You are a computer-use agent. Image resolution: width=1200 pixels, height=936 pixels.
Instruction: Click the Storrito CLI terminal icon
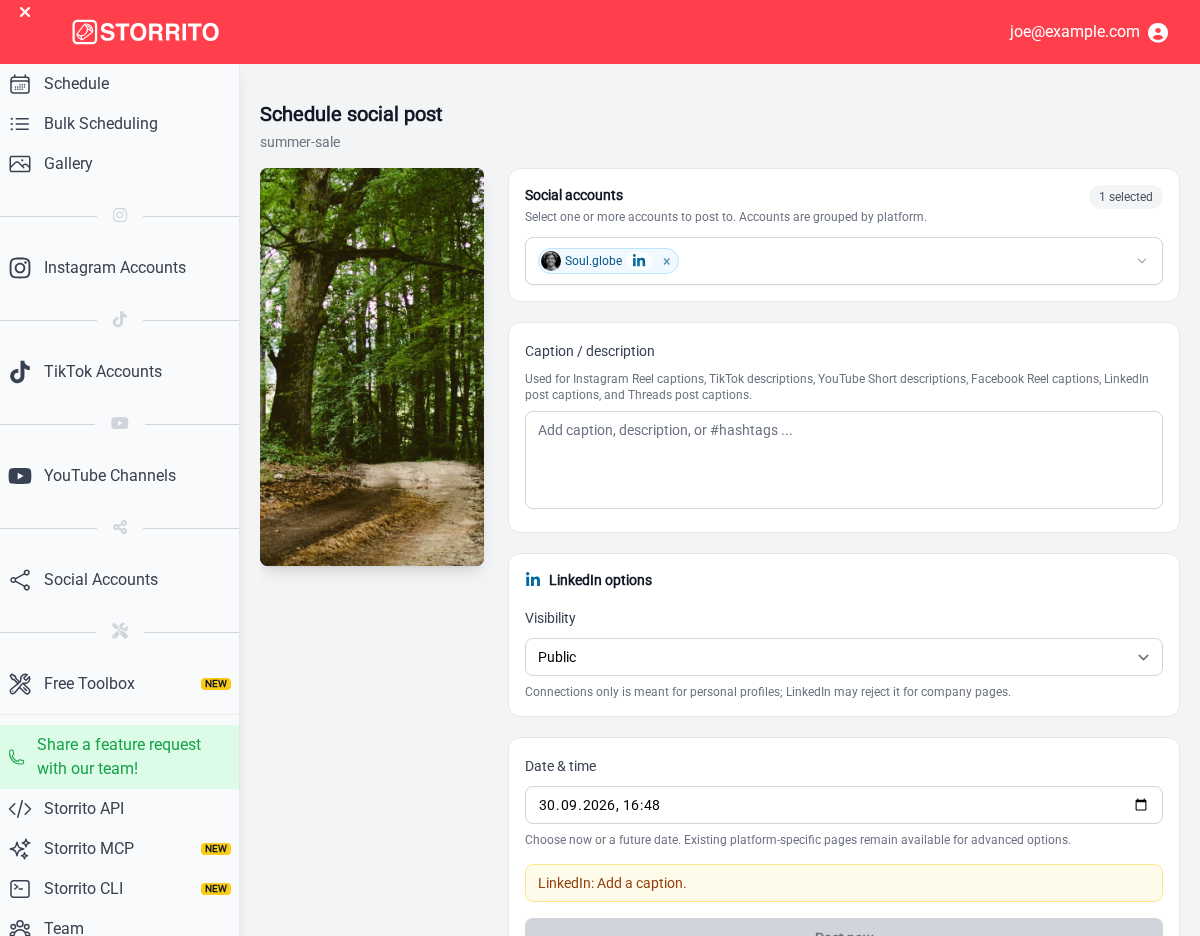pos(20,889)
